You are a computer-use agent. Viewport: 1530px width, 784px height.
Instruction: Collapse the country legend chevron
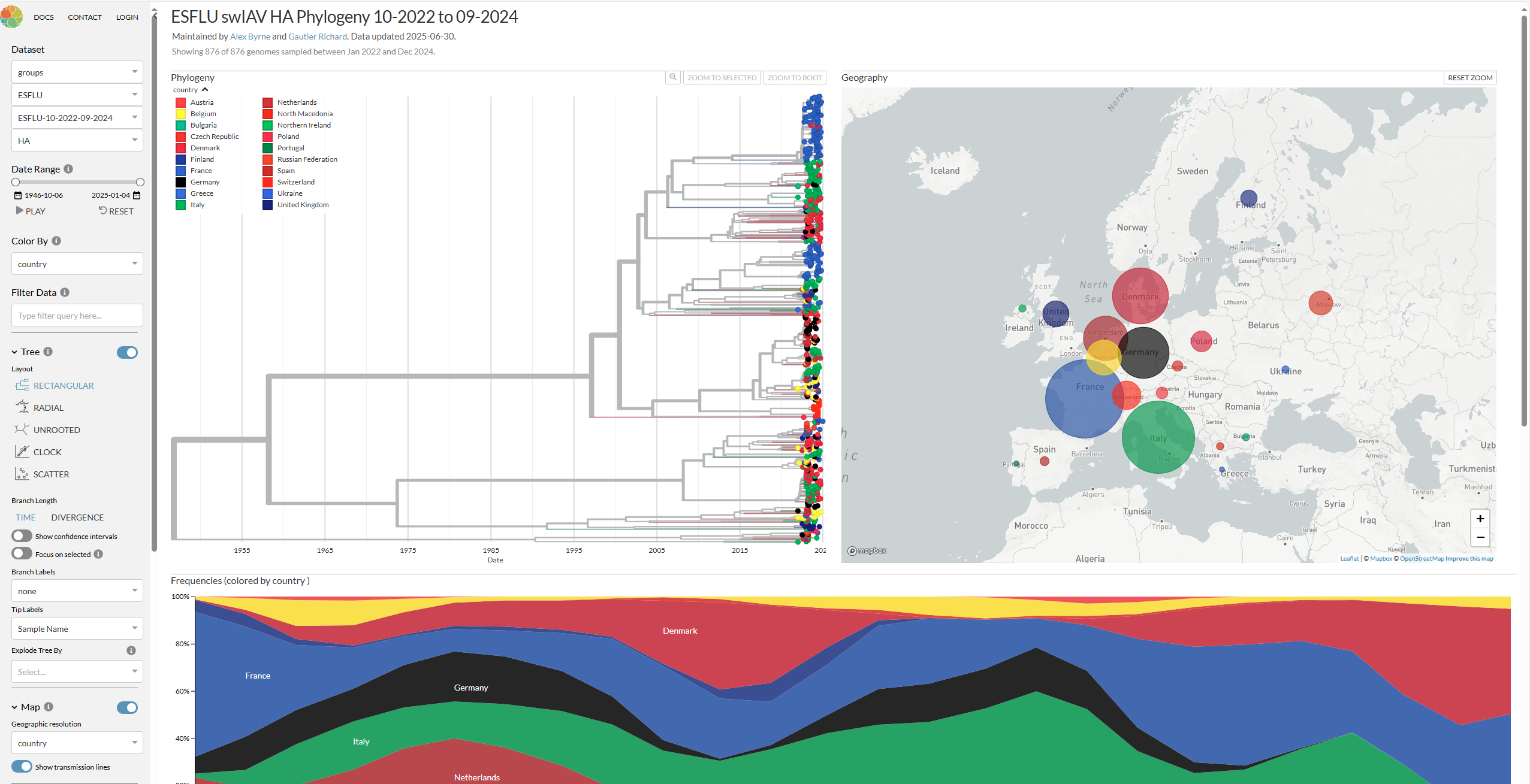(x=205, y=90)
